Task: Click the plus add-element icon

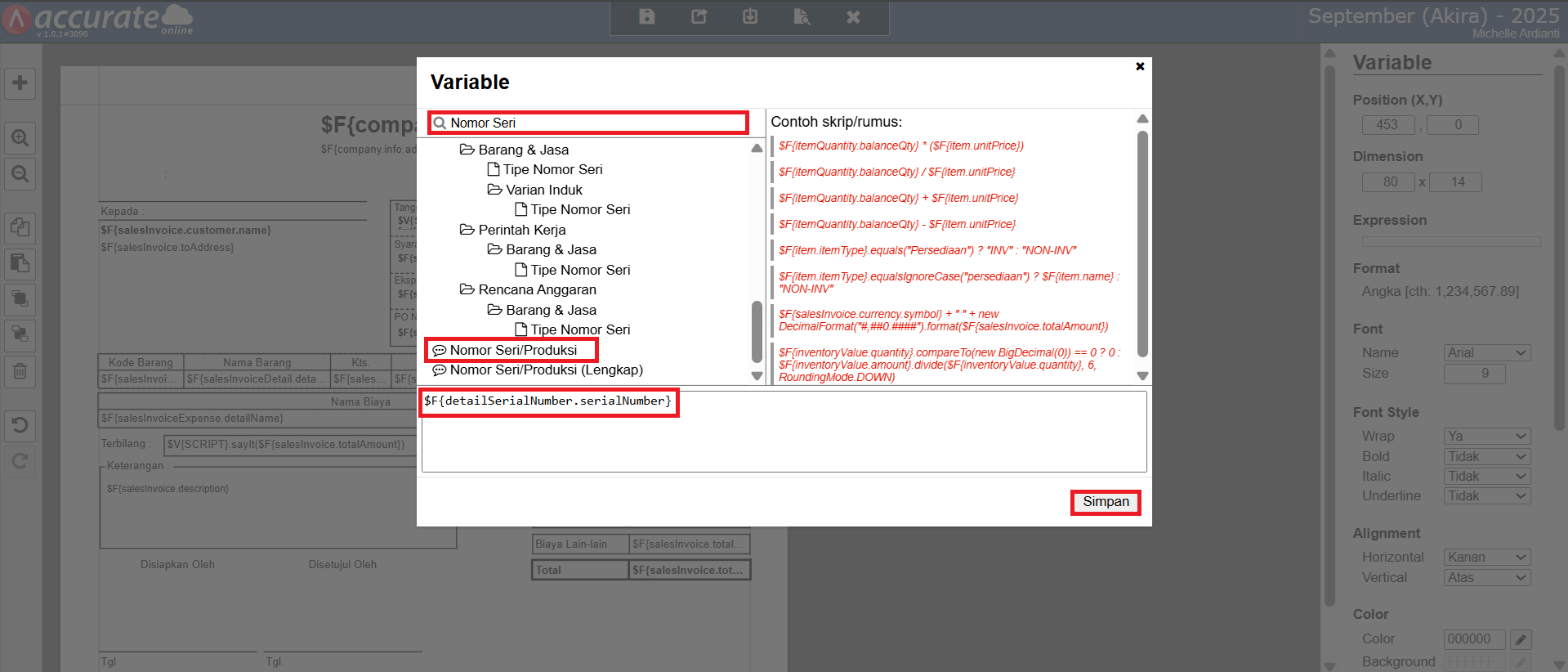Action: tap(20, 83)
